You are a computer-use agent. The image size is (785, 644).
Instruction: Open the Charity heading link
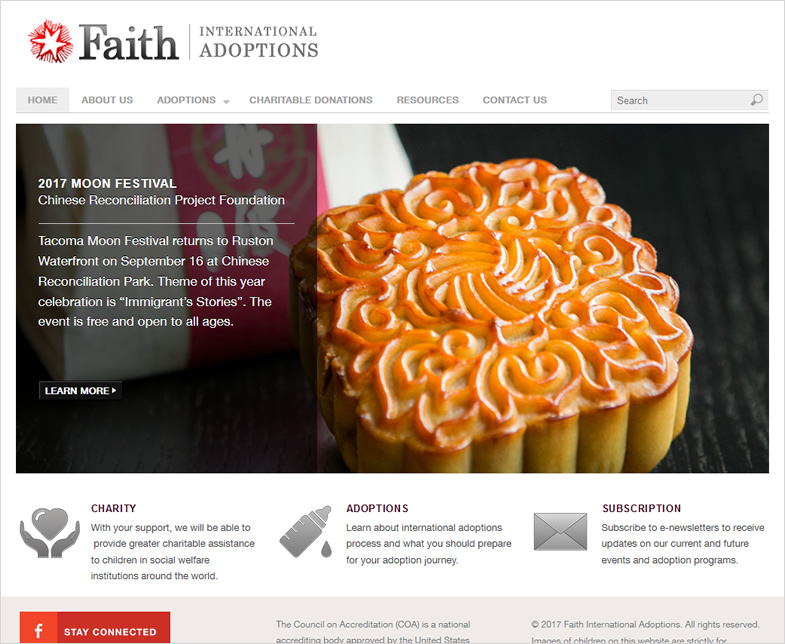pyautogui.click(x=114, y=508)
